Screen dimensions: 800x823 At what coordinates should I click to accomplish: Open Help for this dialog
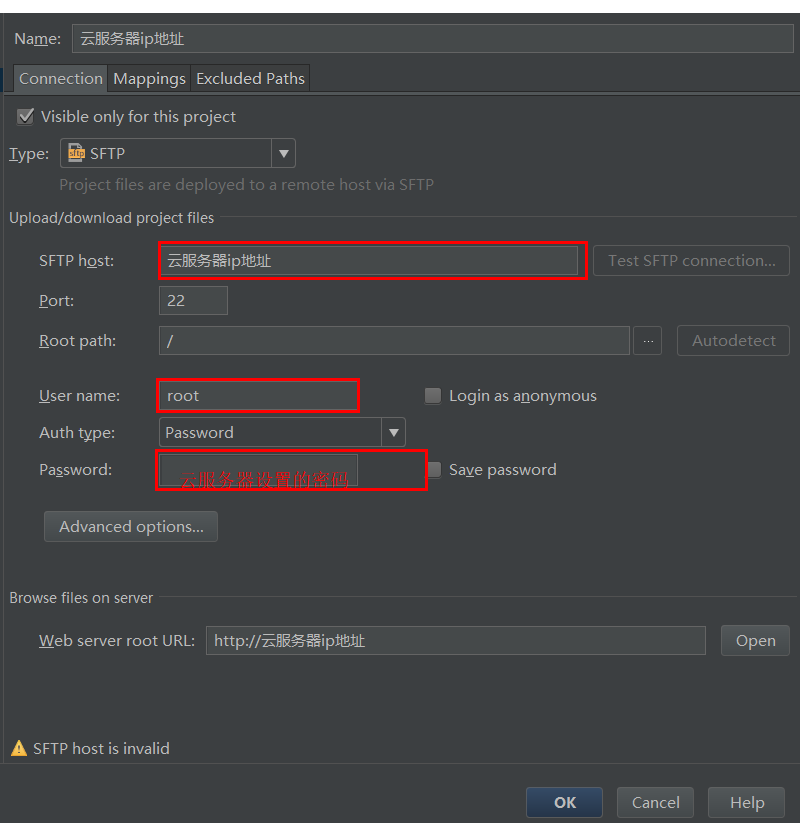(746, 802)
